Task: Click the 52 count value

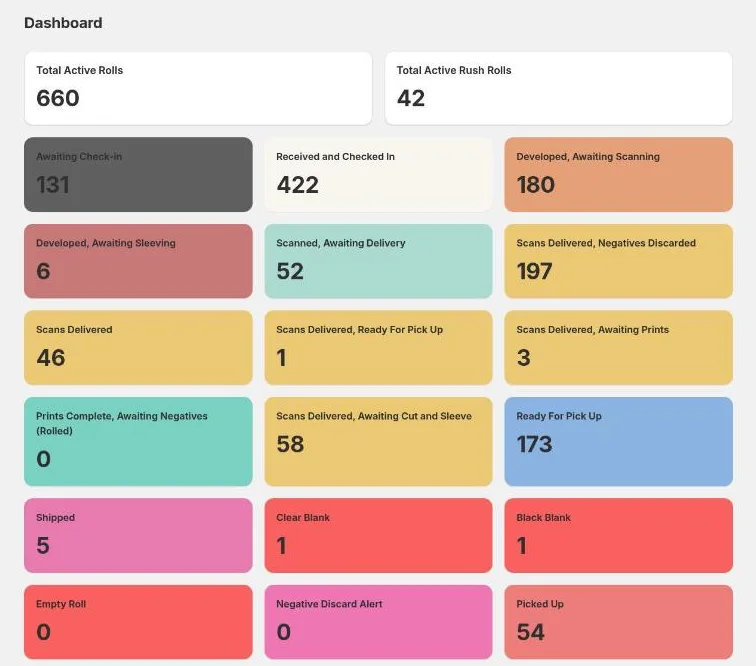Action: point(290,271)
